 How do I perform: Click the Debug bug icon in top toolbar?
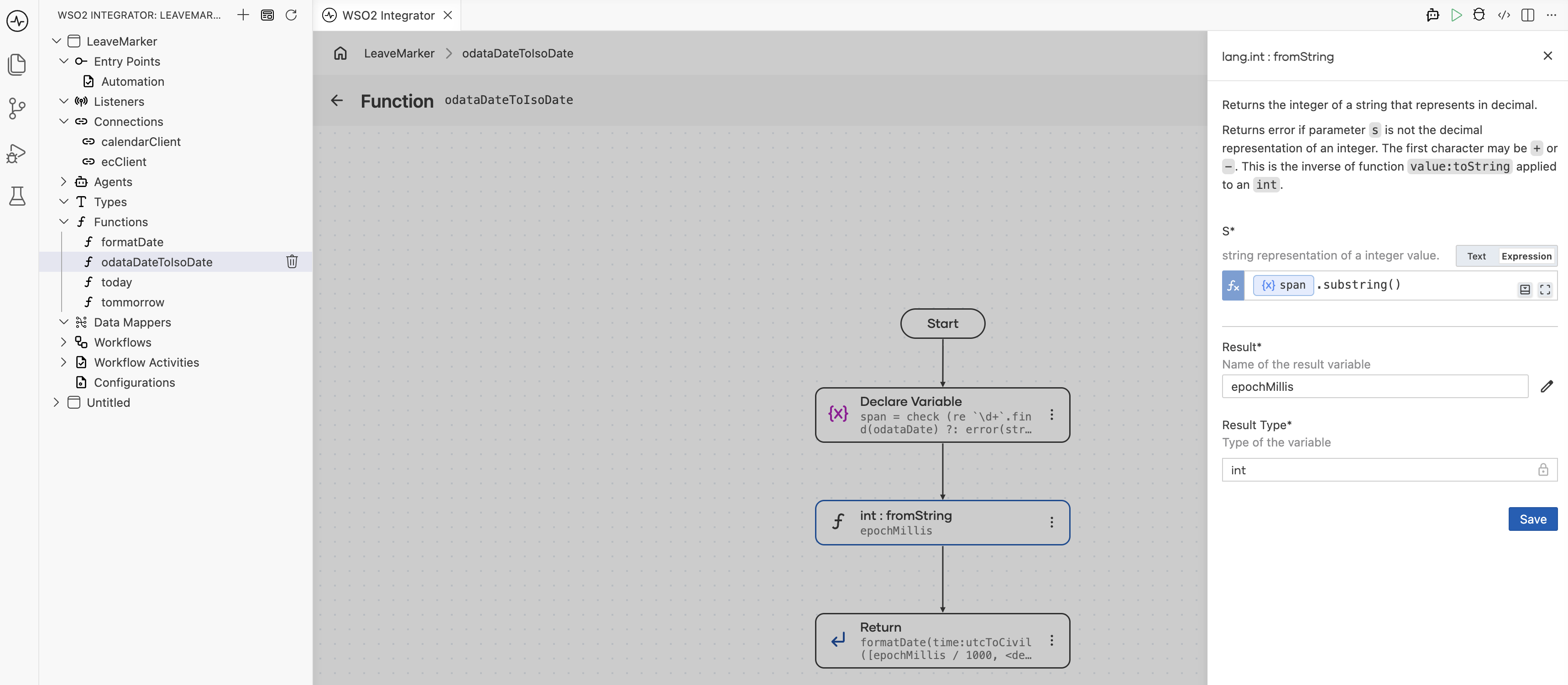click(1479, 15)
